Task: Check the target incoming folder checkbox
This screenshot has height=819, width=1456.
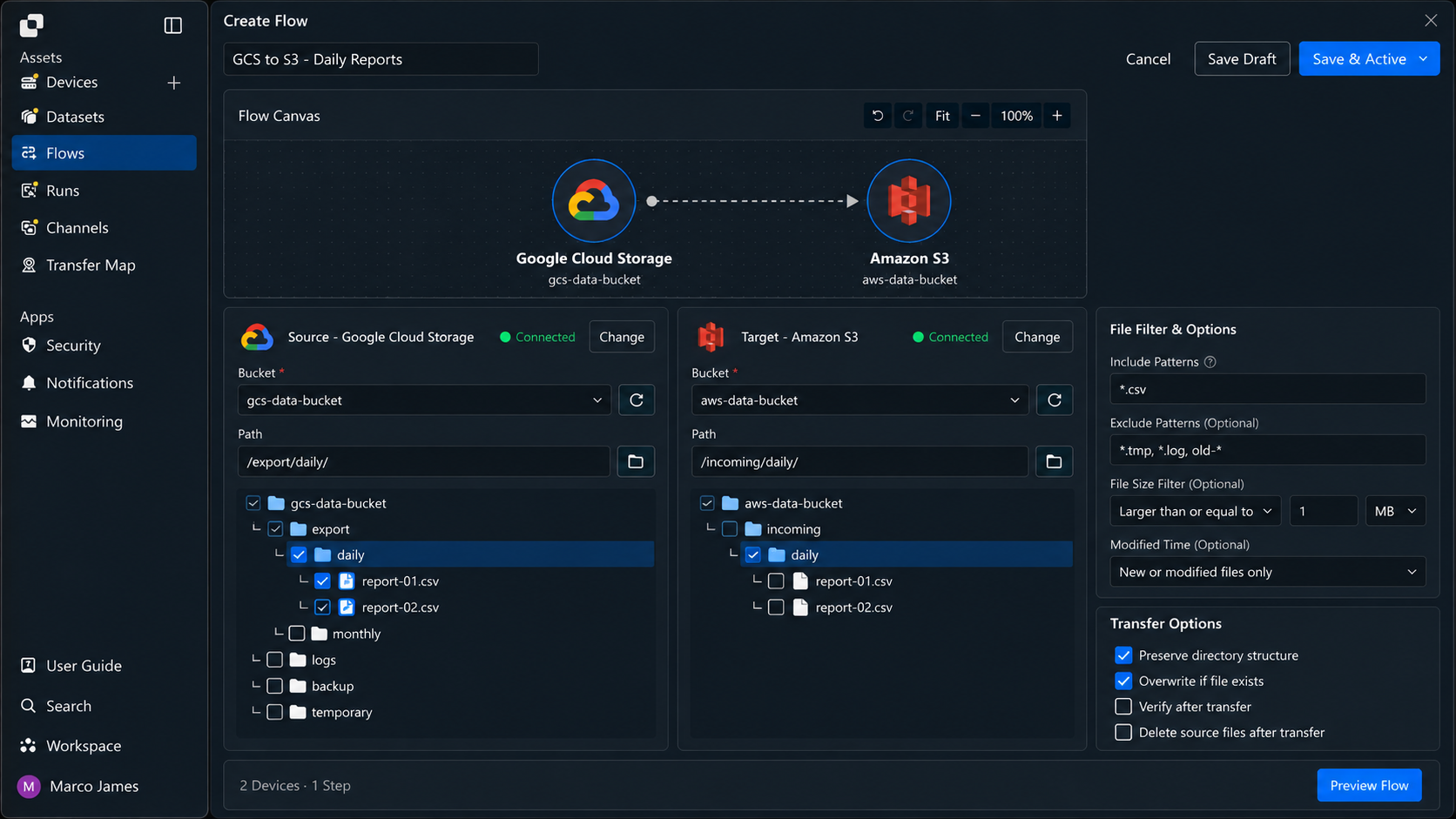Action: pyautogui.click(x=730, y=529)
